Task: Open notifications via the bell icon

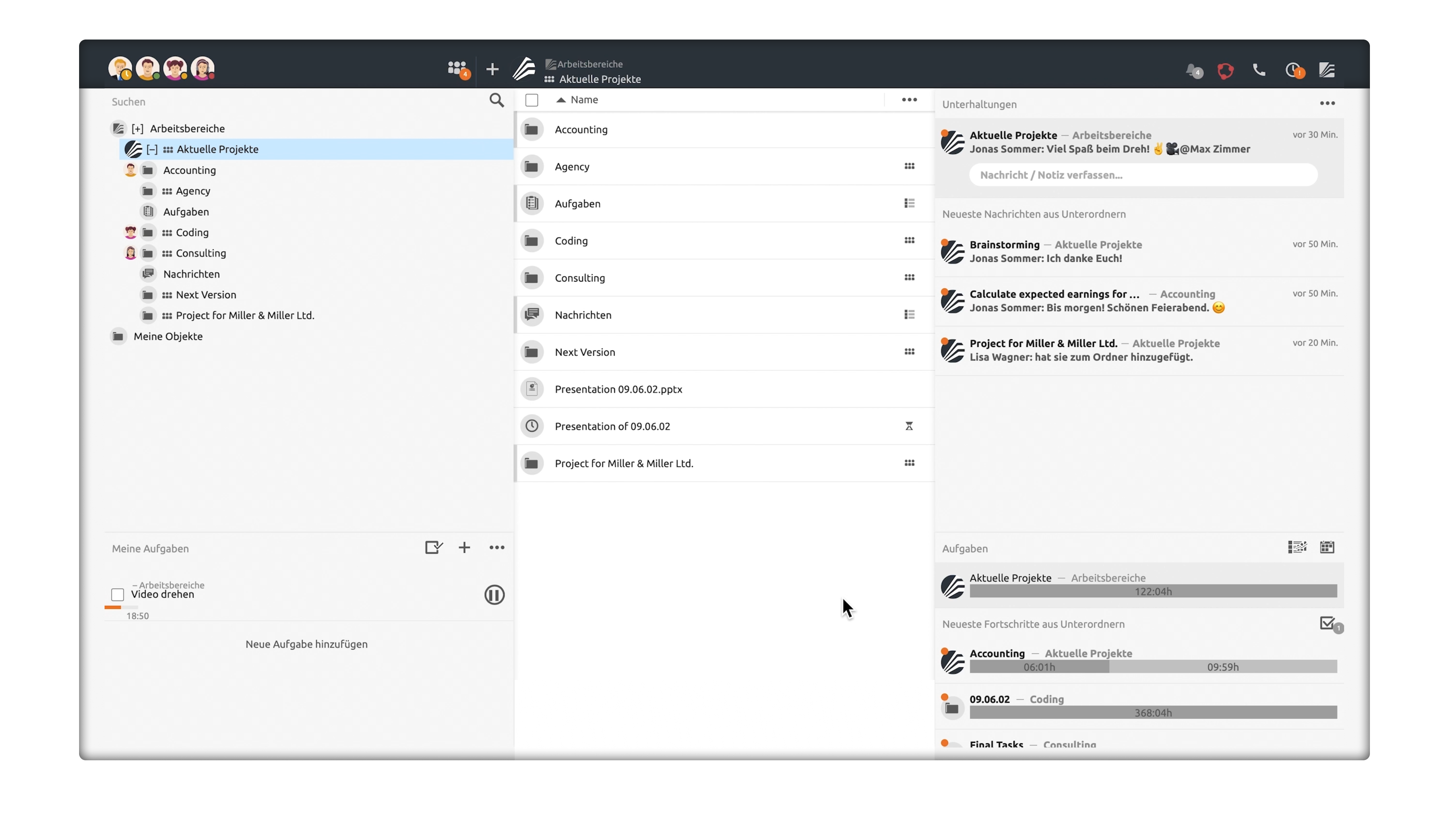Action: point(1192,70)
